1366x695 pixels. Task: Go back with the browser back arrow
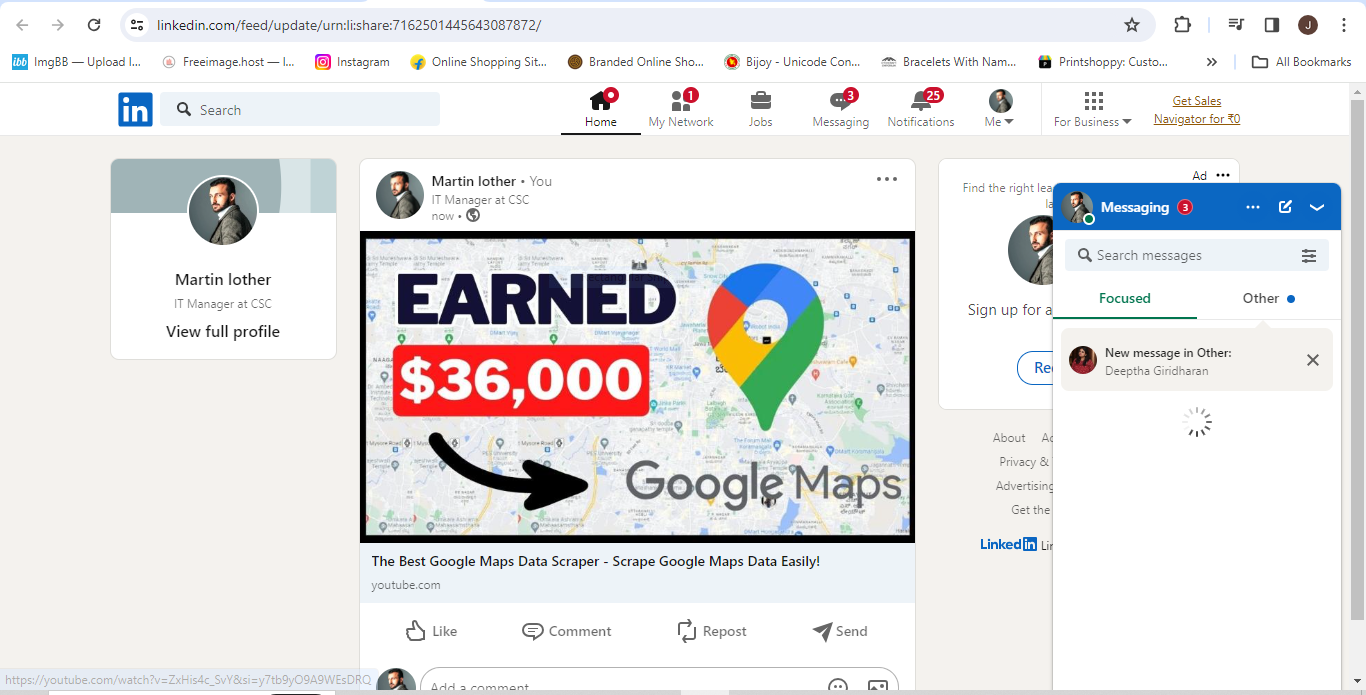pyautogui.click(x=22, y=25)
